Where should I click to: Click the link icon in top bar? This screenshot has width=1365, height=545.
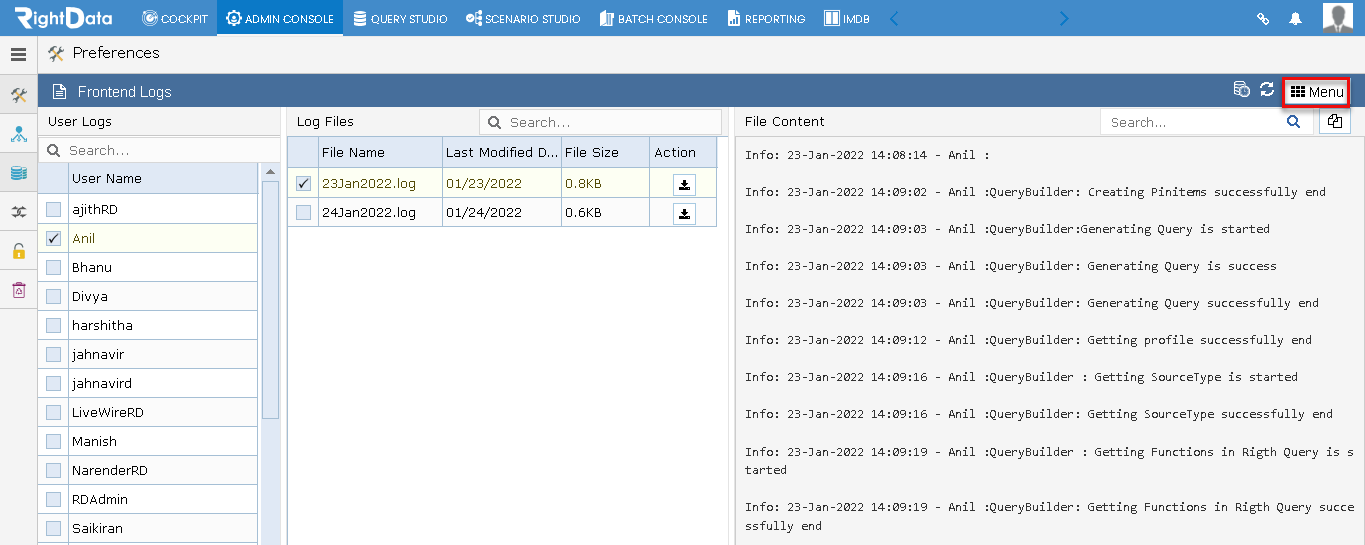pos(1264,18)
